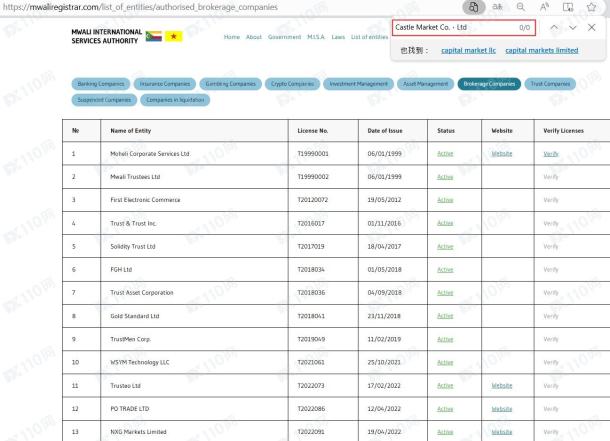Select the Trust Companies tab
This screenshot has height=441, width=610.
(550, 84)
